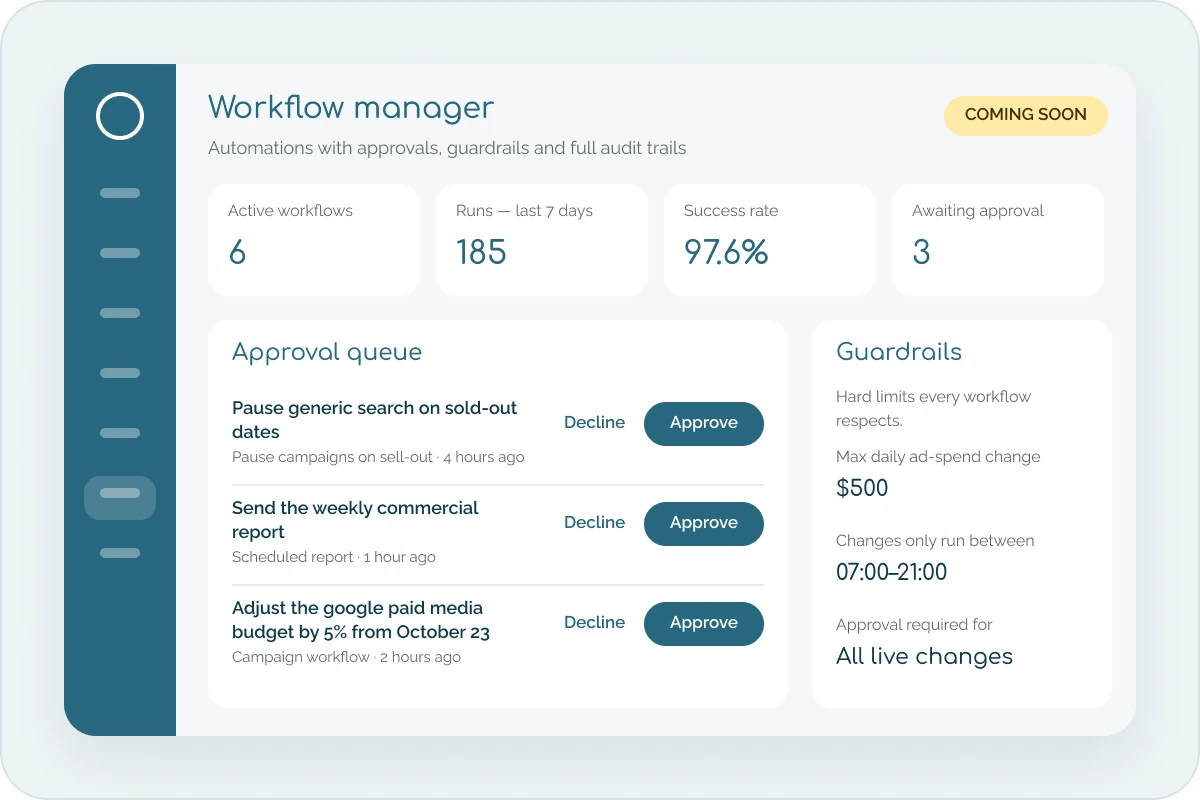Open the Runs — last 7 days card
The image size is (1200, 800).
pos(542,240)
